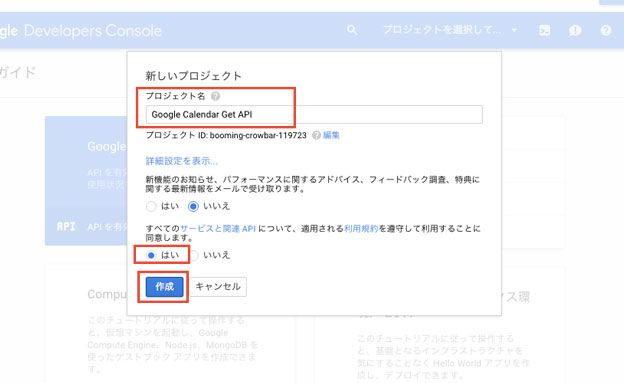Focus the project name input field
This screenshot has height=383, width=624.
(314, 115)
